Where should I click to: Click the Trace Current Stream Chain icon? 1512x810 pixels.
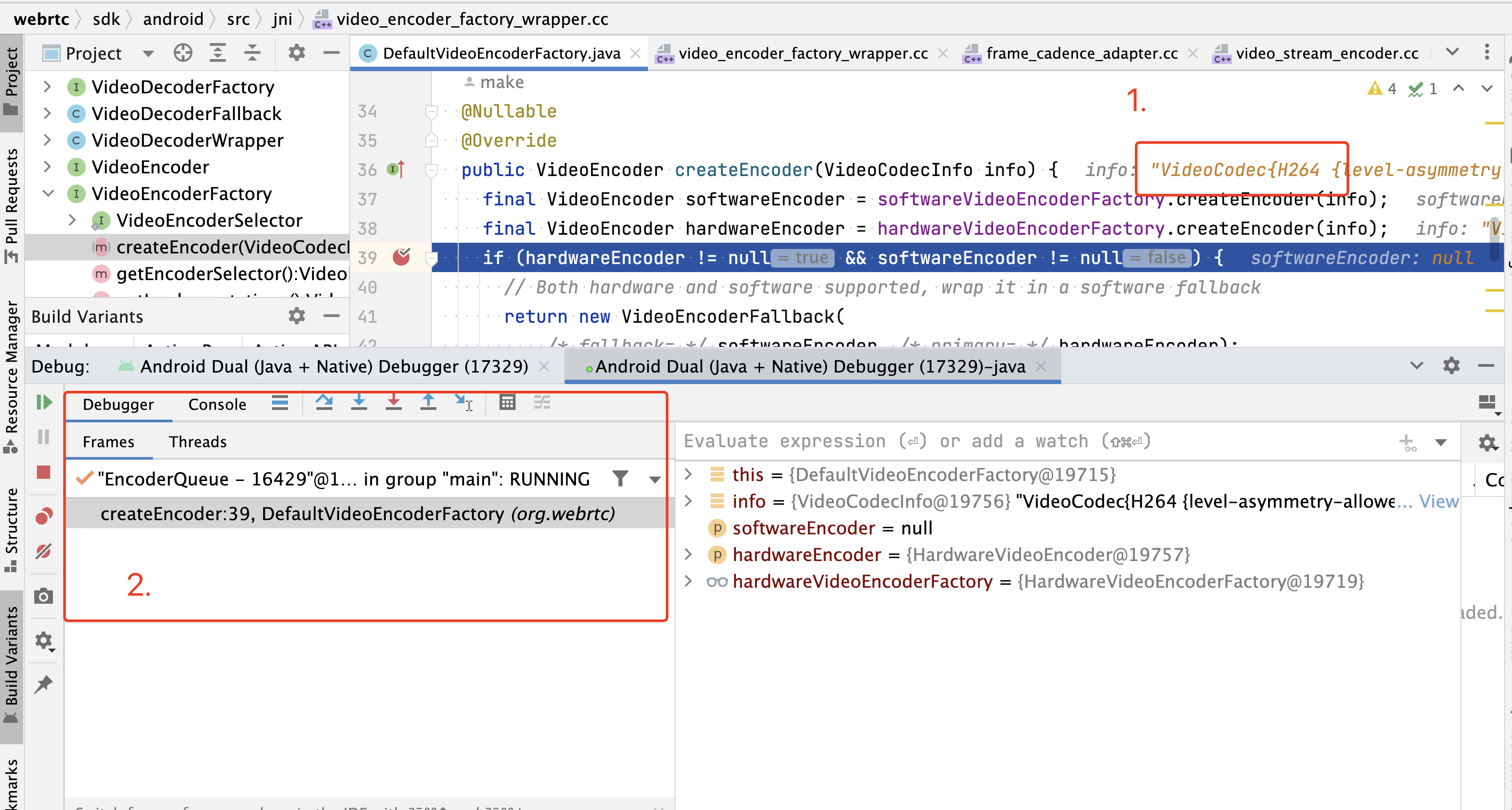click(542, 403)
